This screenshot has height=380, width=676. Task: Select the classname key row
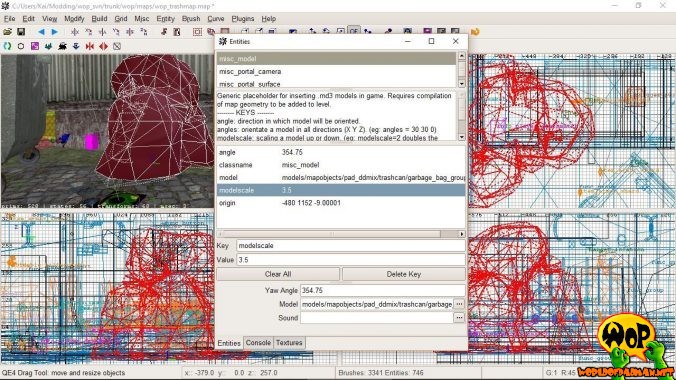[x=341, y=165]
